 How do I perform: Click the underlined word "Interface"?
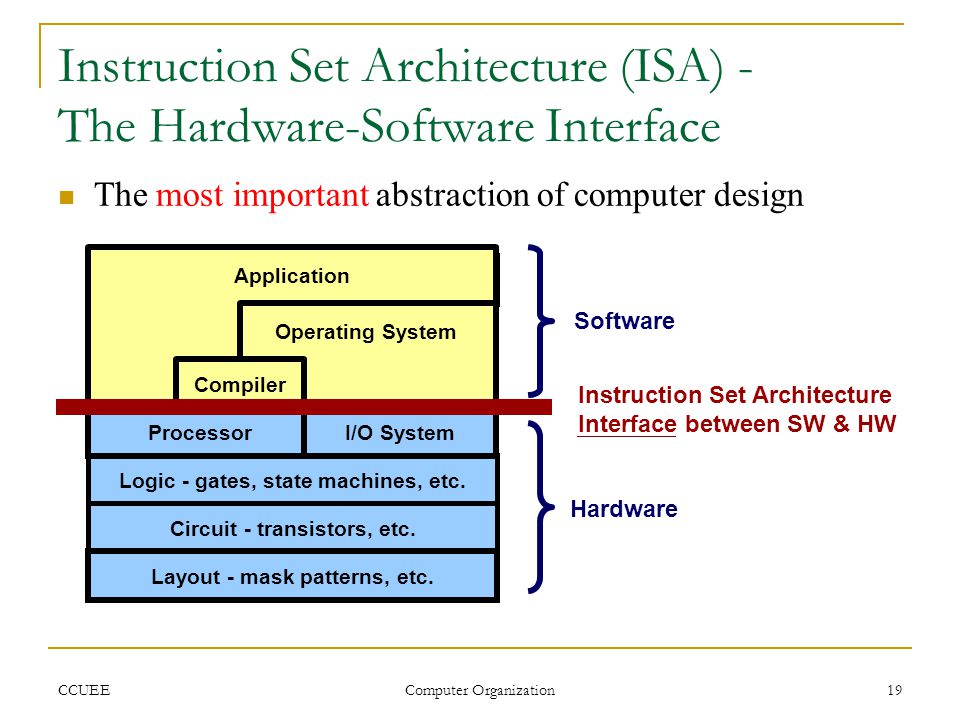click(627, 424)
